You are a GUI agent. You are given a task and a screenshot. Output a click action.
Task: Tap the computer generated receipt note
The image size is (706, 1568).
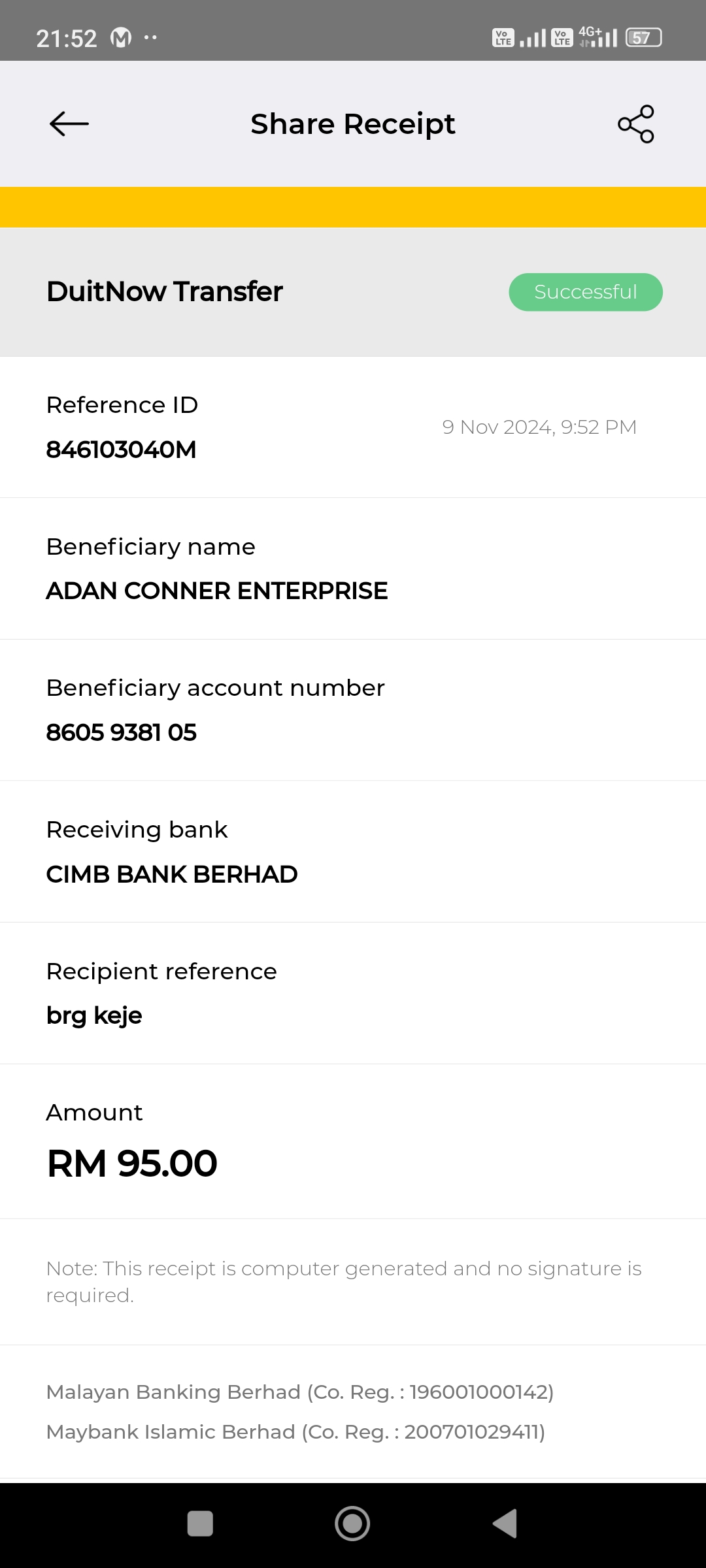(x=344, y=1281)
